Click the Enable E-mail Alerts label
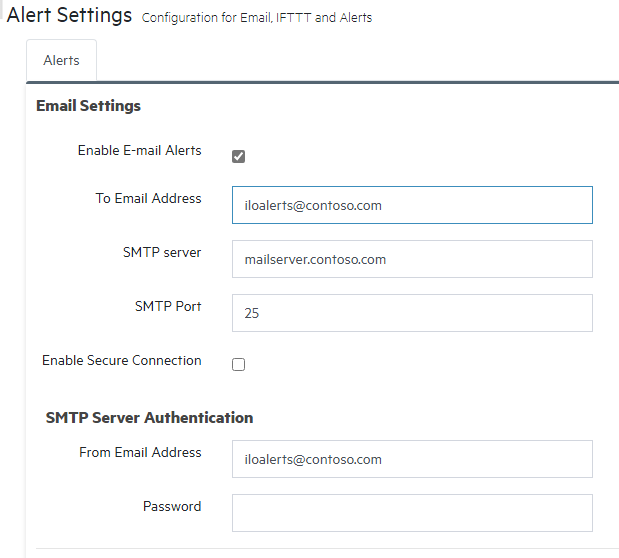 point(139,150)
